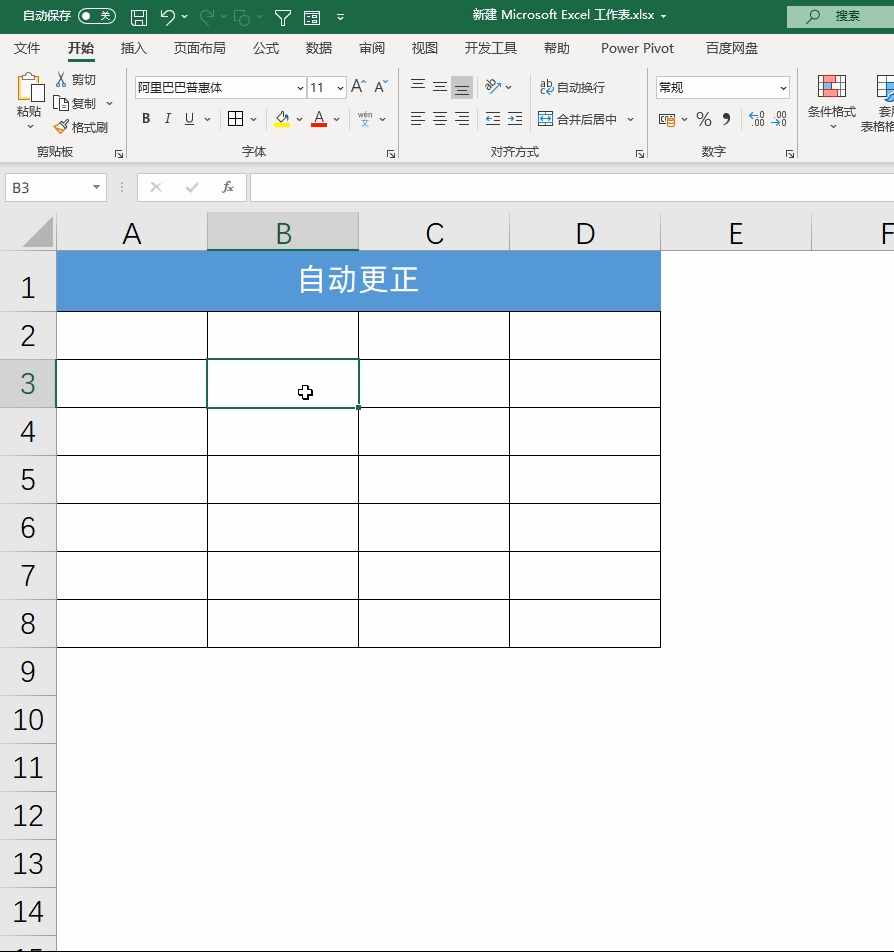Click the Increase Decimal icon
The height and width of the screenshot is (952, 894).
click(x=757, y=119)
